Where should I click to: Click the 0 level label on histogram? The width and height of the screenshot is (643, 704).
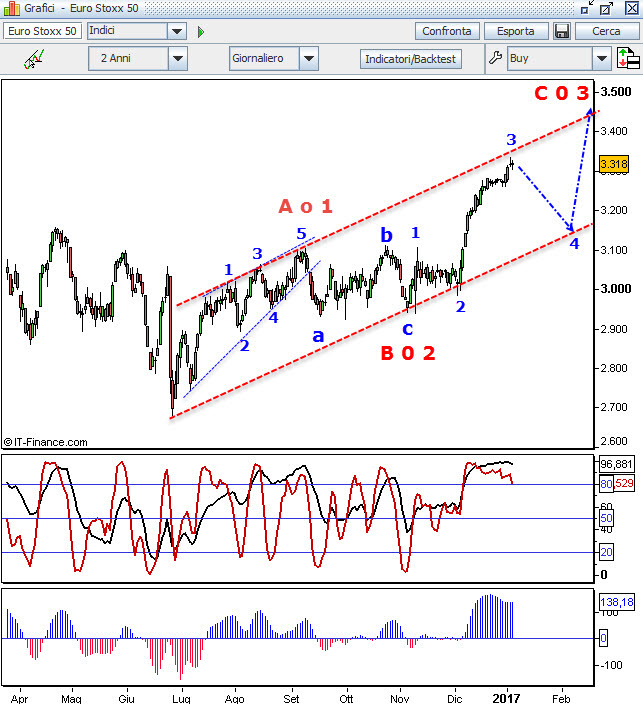(x=603, y=638)
